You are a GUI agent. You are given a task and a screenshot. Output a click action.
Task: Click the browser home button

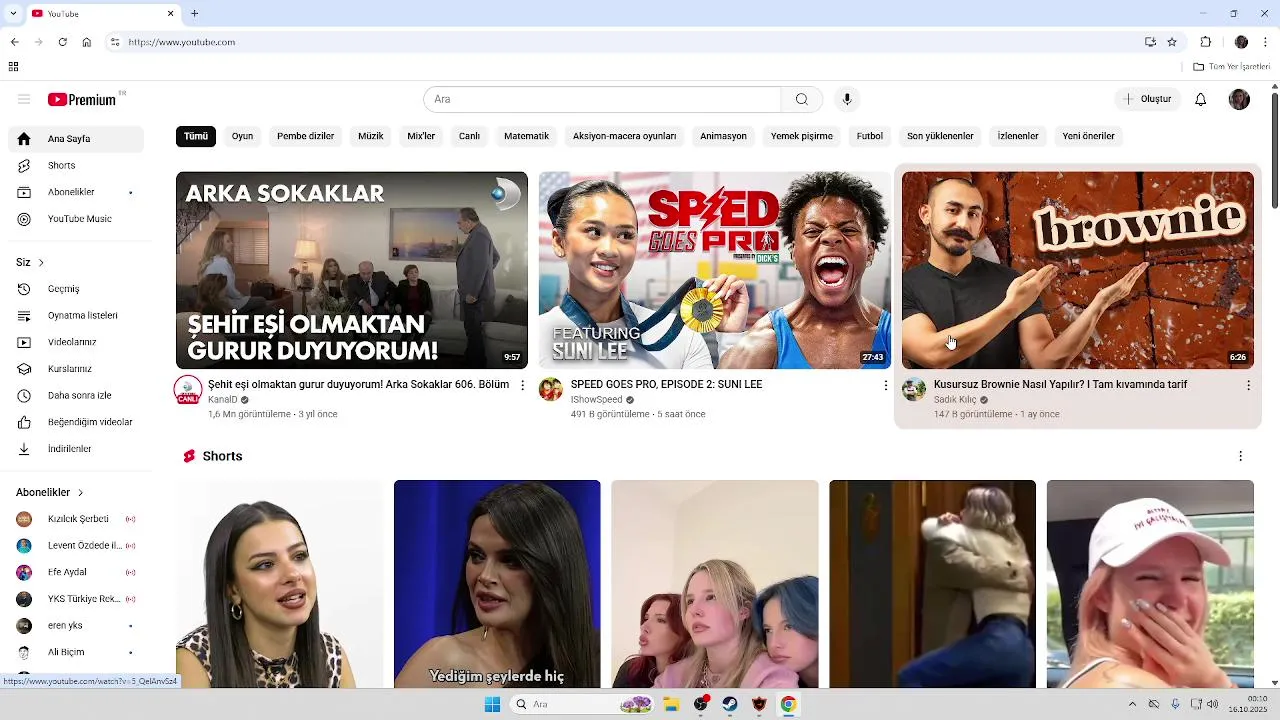[x=87, y=42]
